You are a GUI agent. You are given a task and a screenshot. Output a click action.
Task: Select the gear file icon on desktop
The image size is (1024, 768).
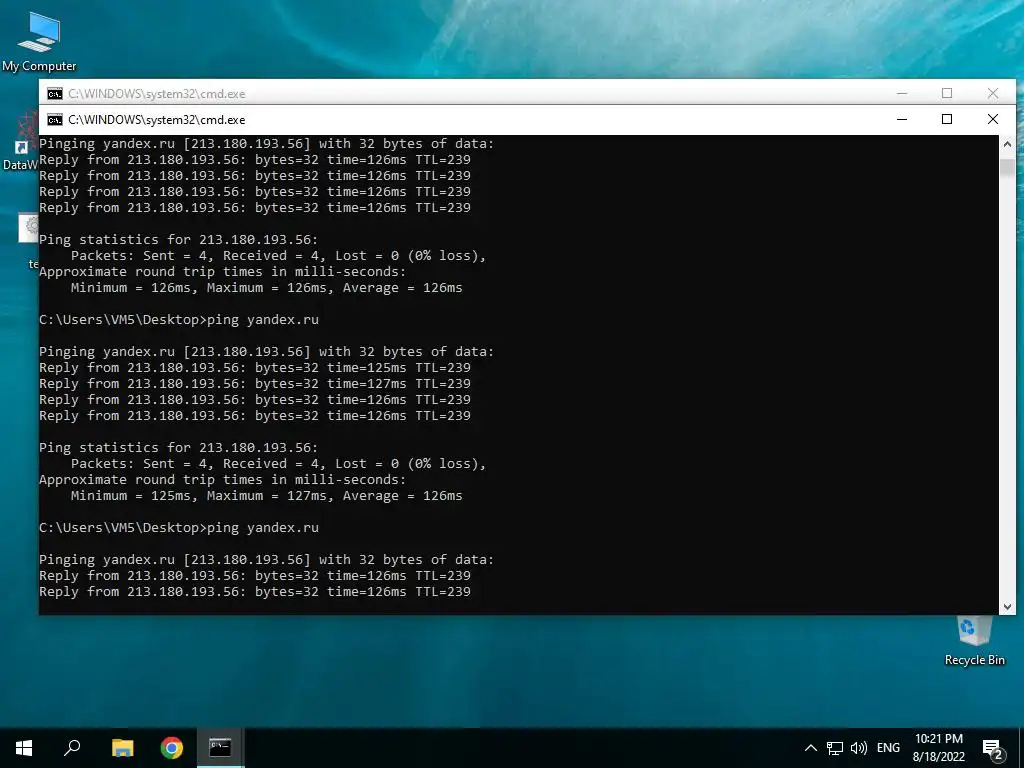(29, 227)
